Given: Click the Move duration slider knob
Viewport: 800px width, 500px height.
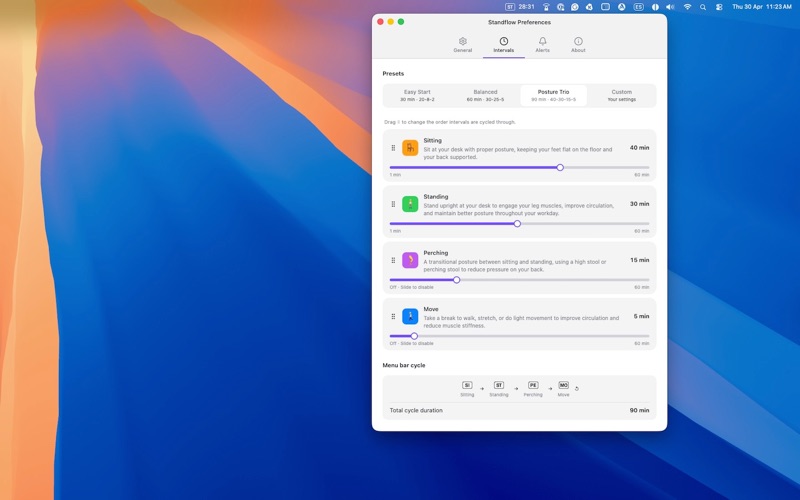Looking at the screenshot, I should pyautogui.click(x=414, y=336).
